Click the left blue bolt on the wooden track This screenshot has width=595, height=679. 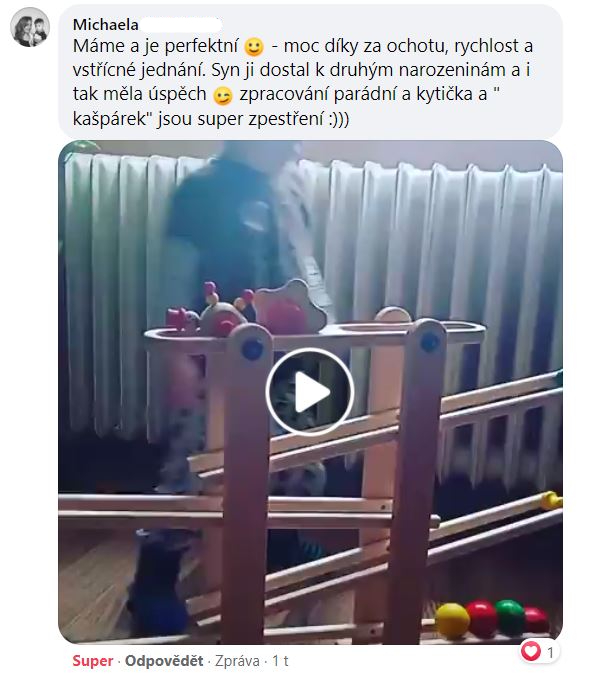(x=252, y=348)
